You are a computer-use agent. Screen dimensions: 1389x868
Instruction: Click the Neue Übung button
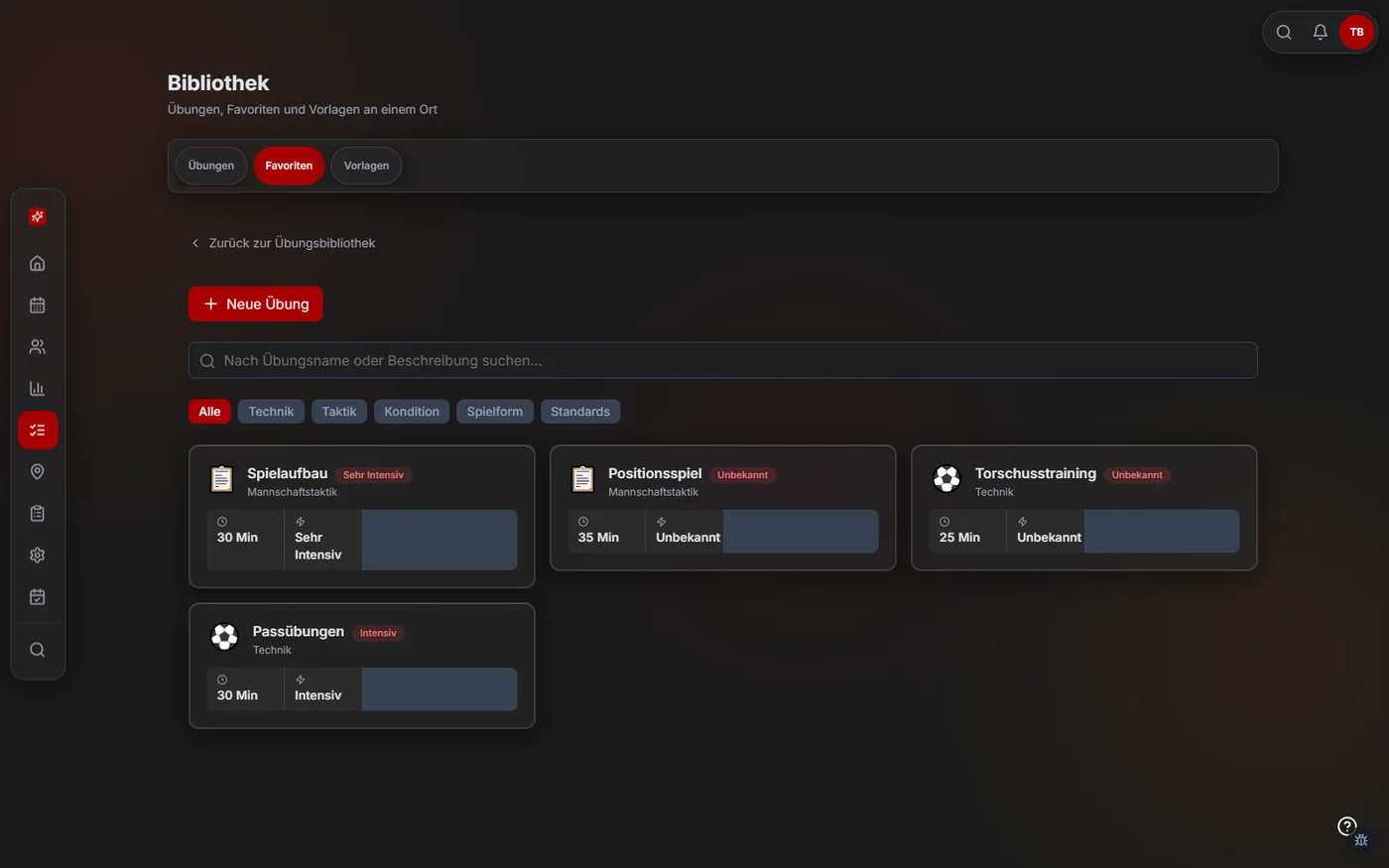256,304
